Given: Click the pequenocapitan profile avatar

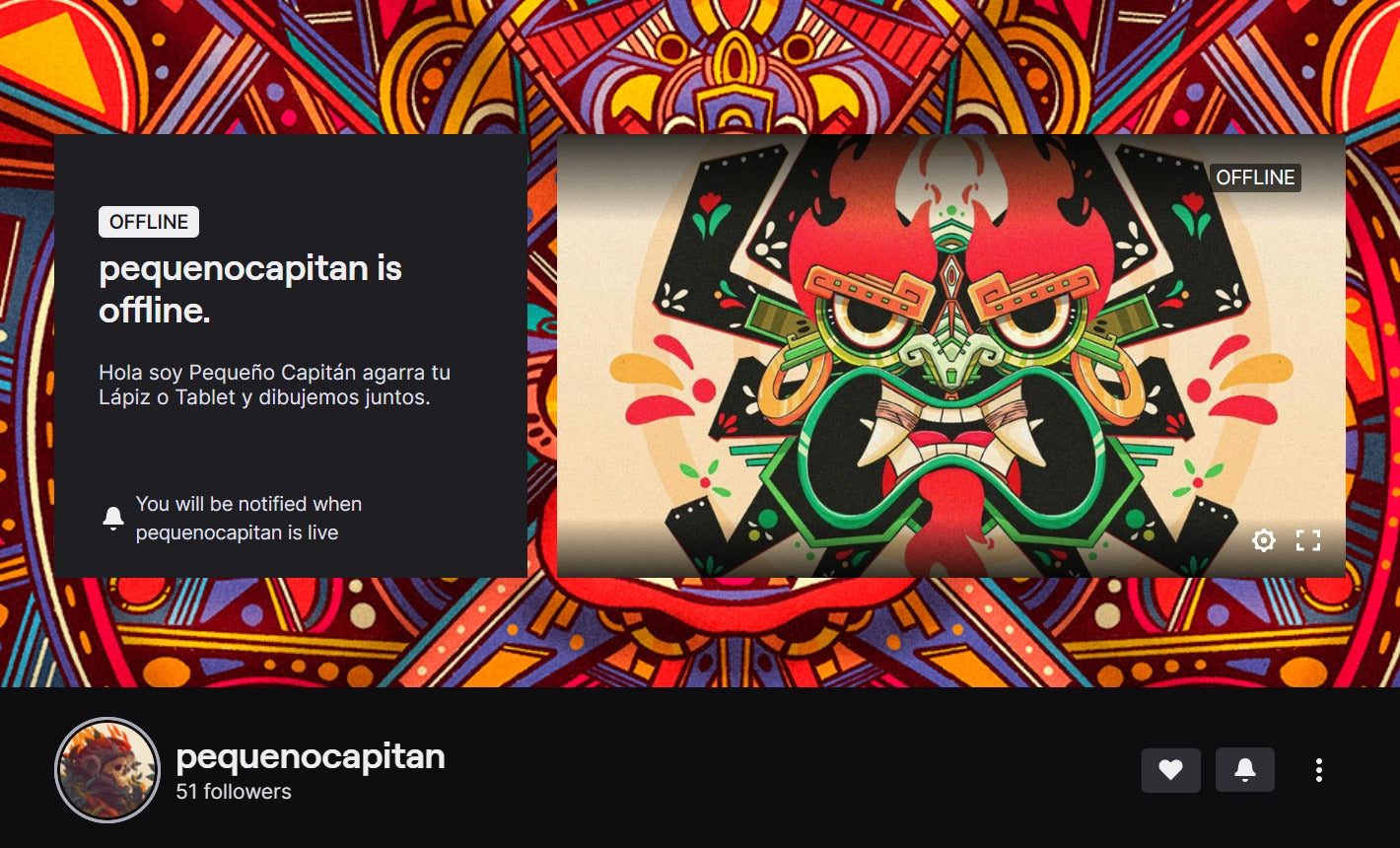Looking at the screenshot, I should 107,770.
